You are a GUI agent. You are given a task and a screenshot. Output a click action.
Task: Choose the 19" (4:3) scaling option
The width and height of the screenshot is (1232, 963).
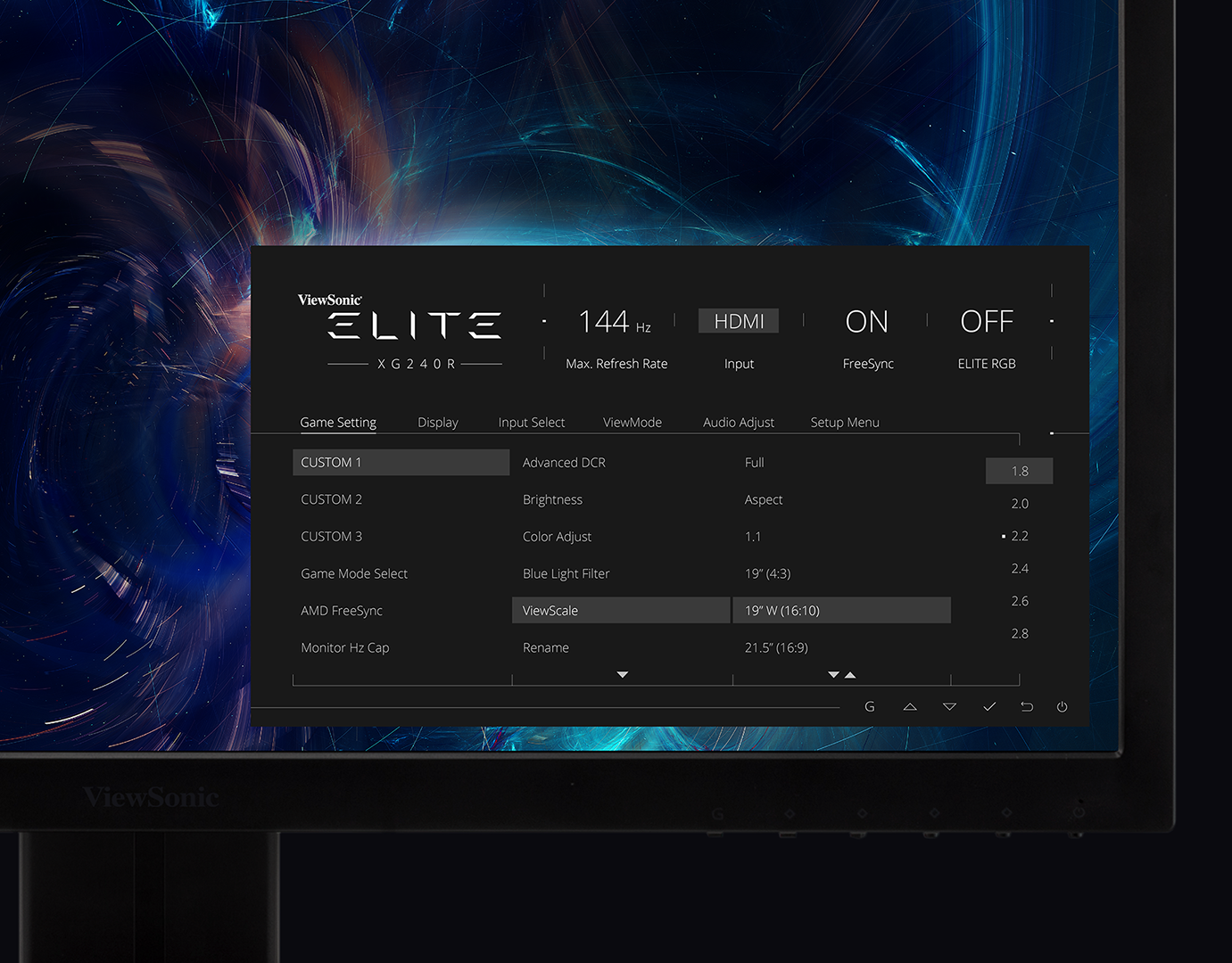(x=768, y=574)
